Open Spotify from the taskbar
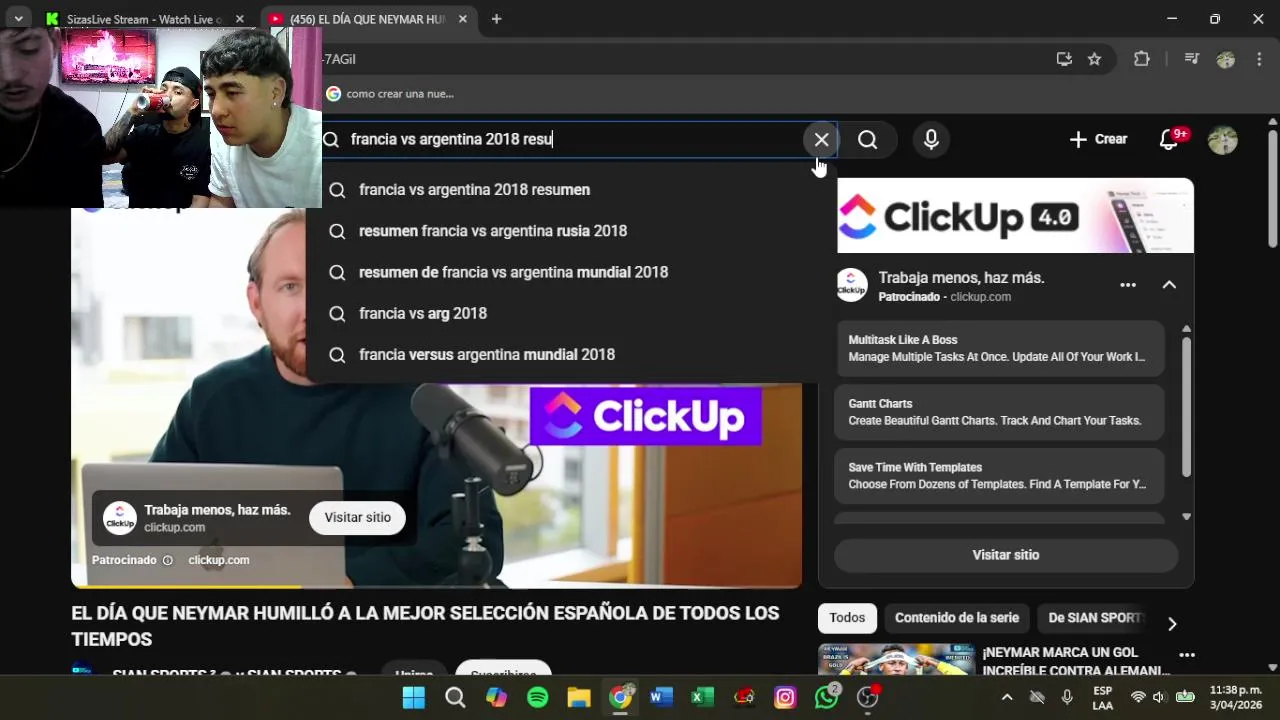Image resolution: width=1280 pixels, height=720 pixels. pos(537,698)
